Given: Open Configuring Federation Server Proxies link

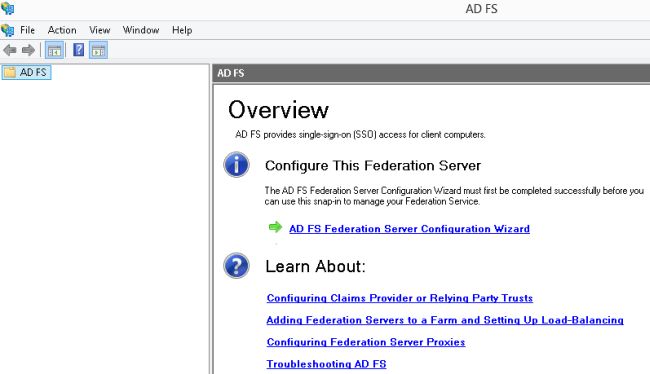Looking at the screenshot, I should tap(366, 342).
